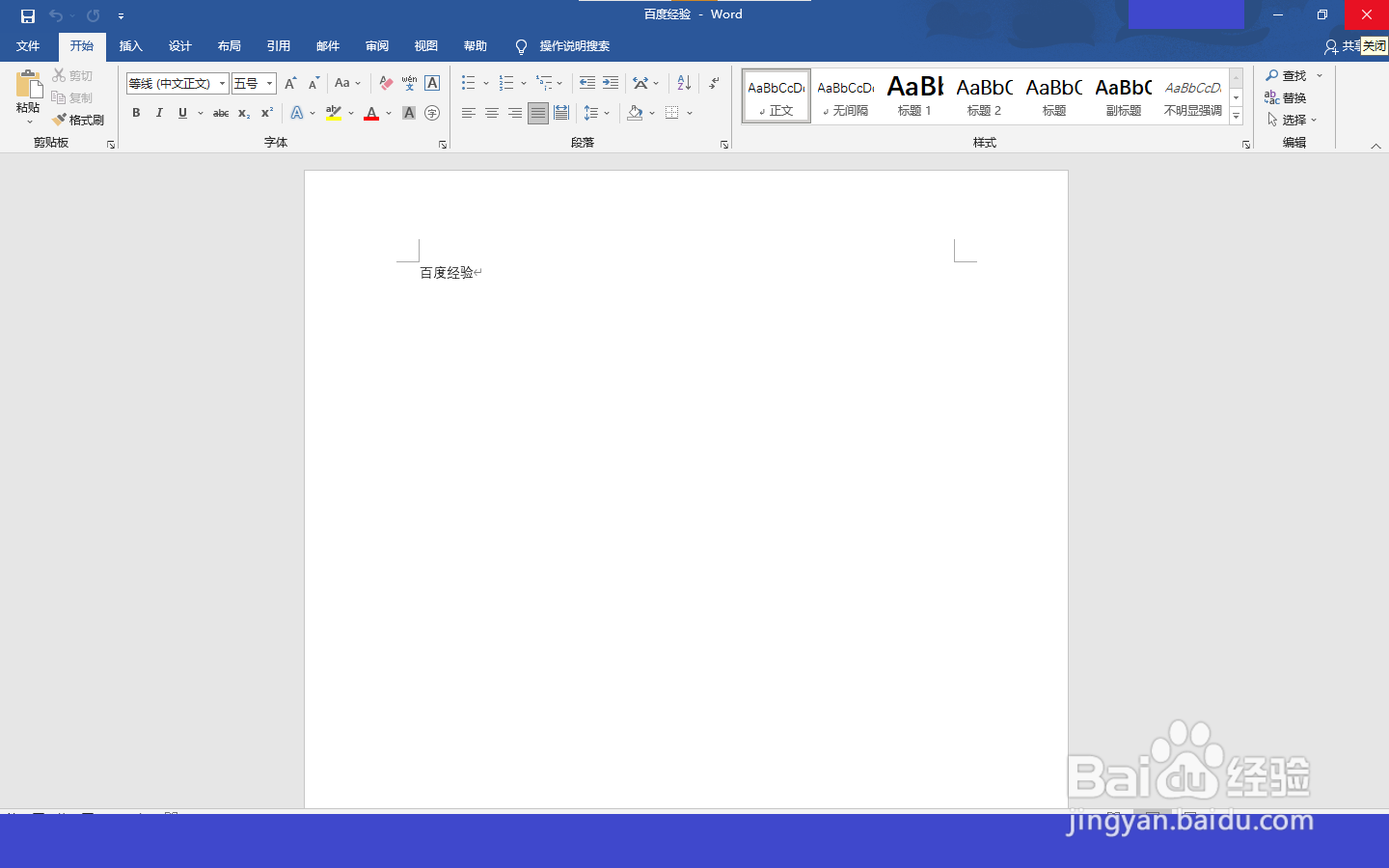Apply the 标题 2 heading style
1389x868 pixels.
(x=985, y=96)
